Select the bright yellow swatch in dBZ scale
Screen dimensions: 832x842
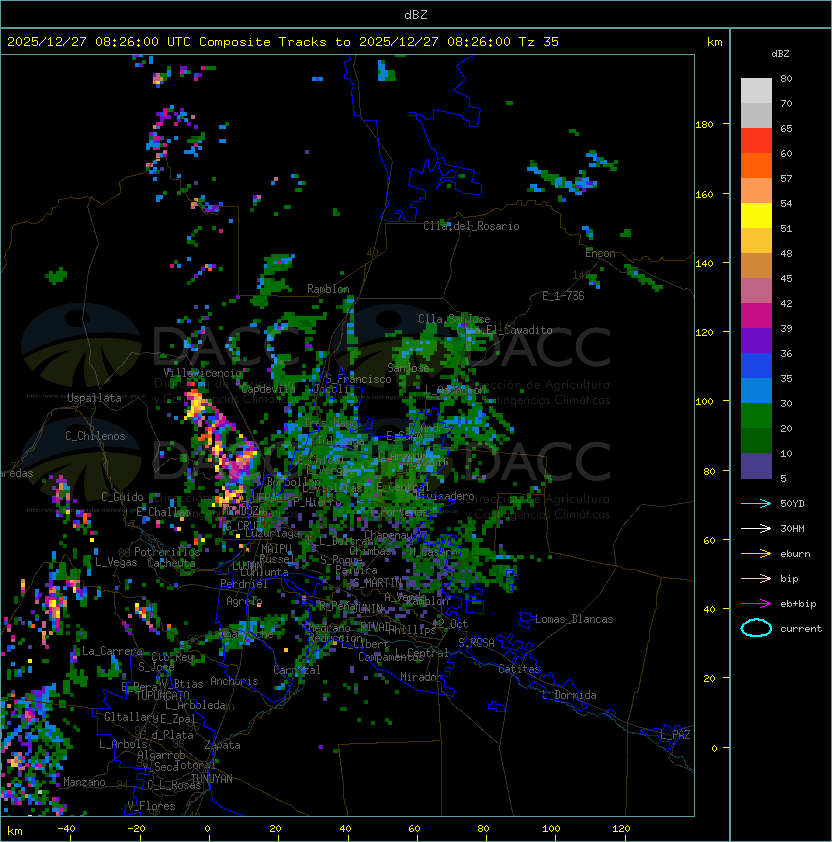click(756, 215)
